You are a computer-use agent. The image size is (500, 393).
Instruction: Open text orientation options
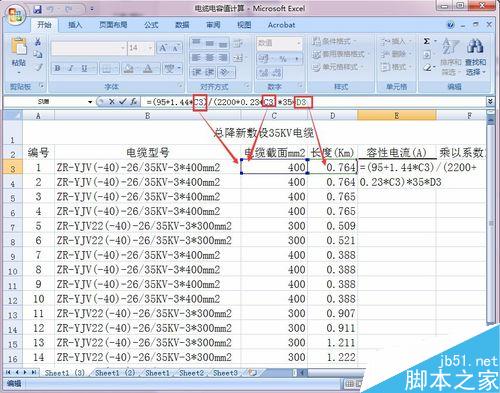click(x=225, y=72)
